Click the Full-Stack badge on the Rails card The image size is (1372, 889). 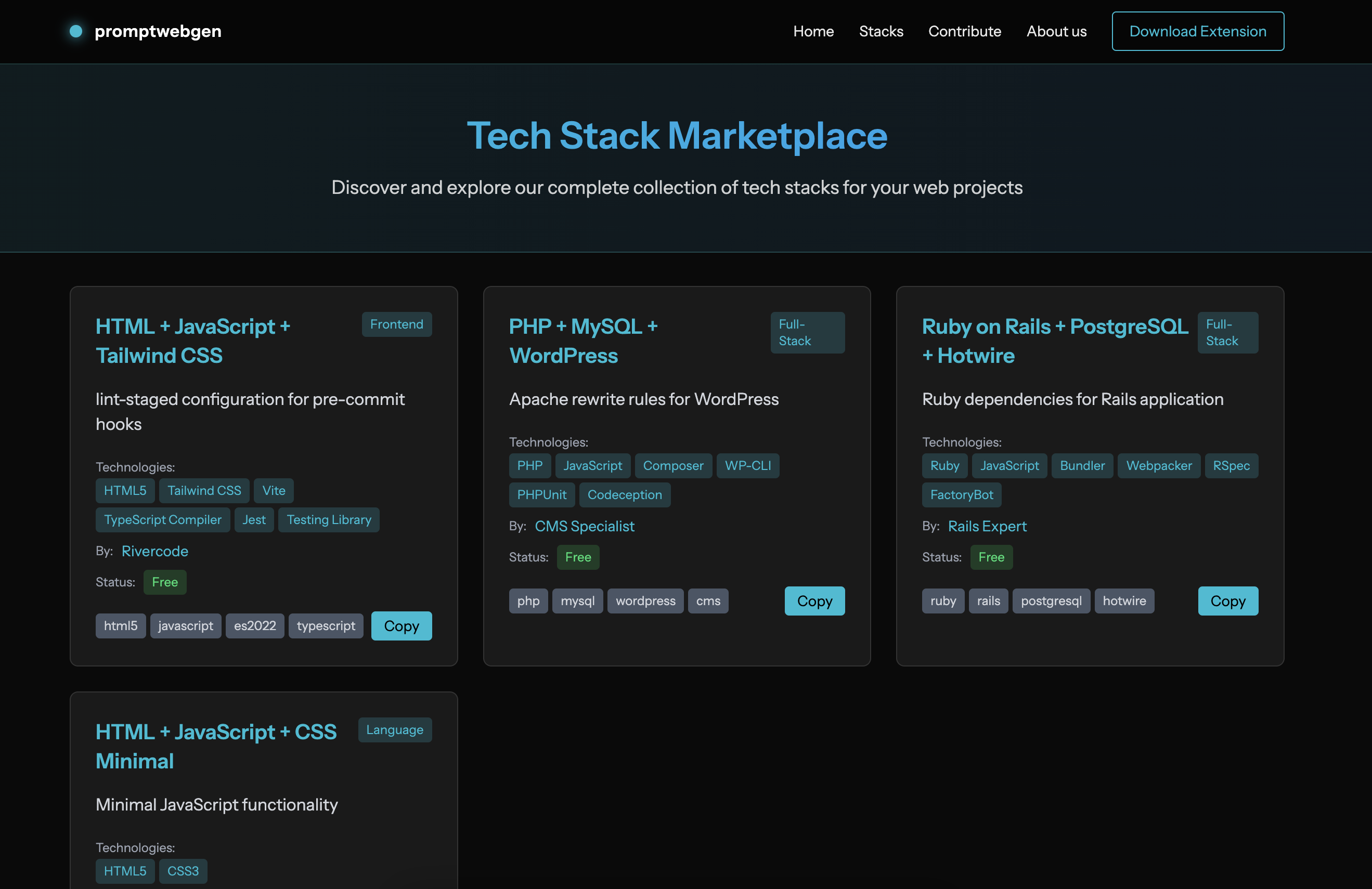coord(1227,332)
